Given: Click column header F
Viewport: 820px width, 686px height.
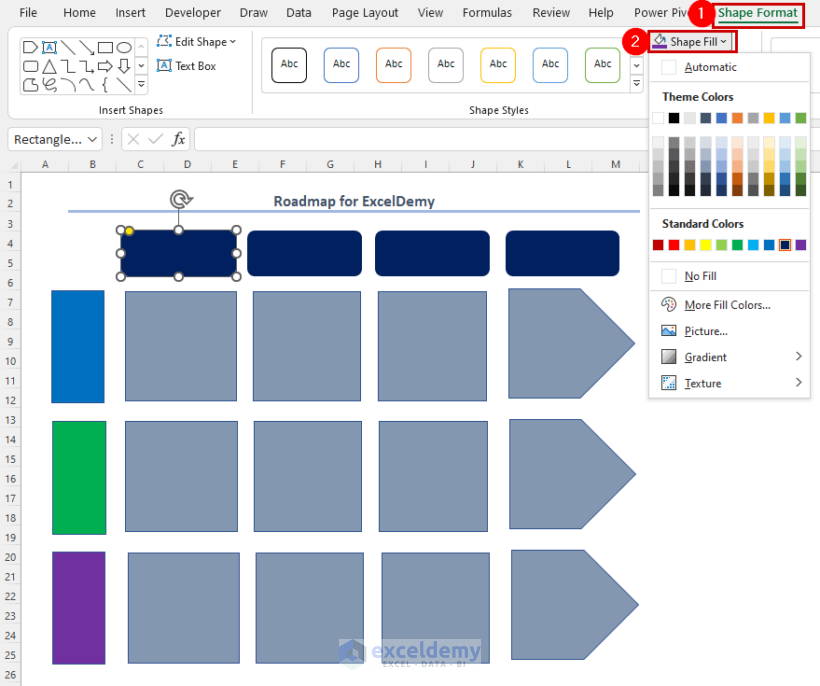Looking at the screenshot, I should [x=282, y=164].
